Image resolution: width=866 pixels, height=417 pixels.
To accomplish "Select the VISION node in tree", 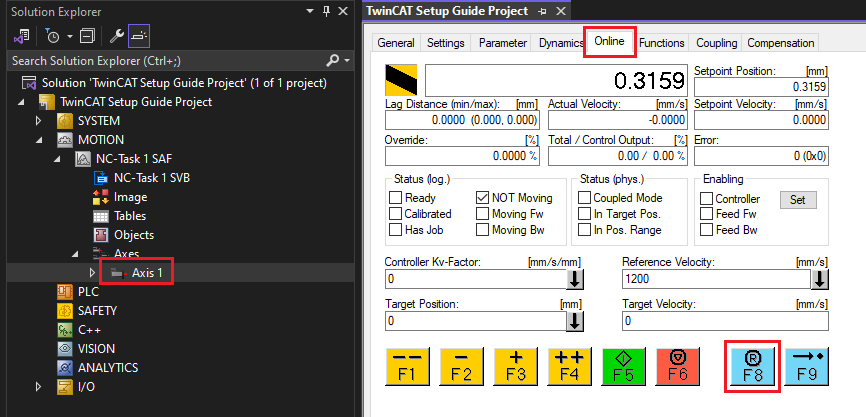I will pyautogui.click(x=96, y=349).
